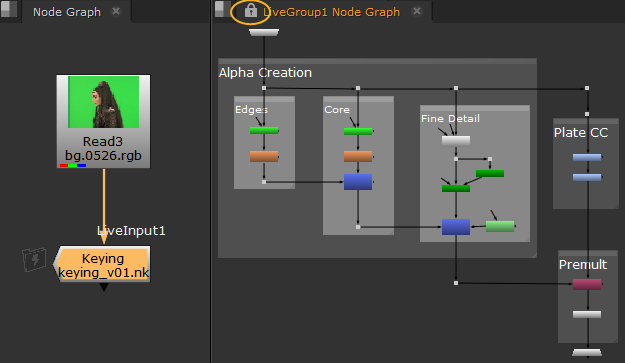Select the top light-blue node in Plate CC
This screenshot has height=363, width=625.
coord(587,157)
